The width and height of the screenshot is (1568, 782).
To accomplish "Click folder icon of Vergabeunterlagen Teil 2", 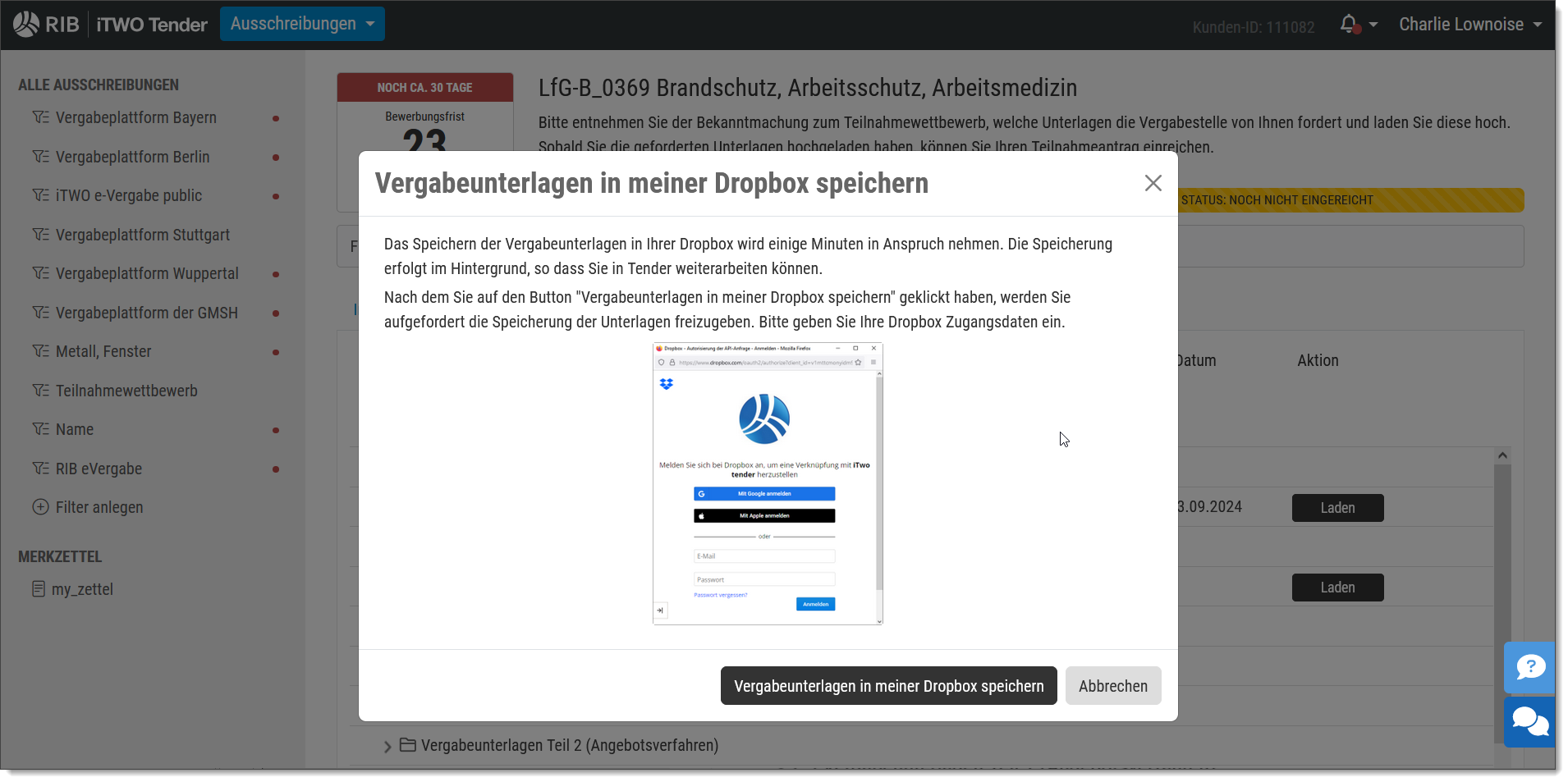I will (x=407, y=744).
